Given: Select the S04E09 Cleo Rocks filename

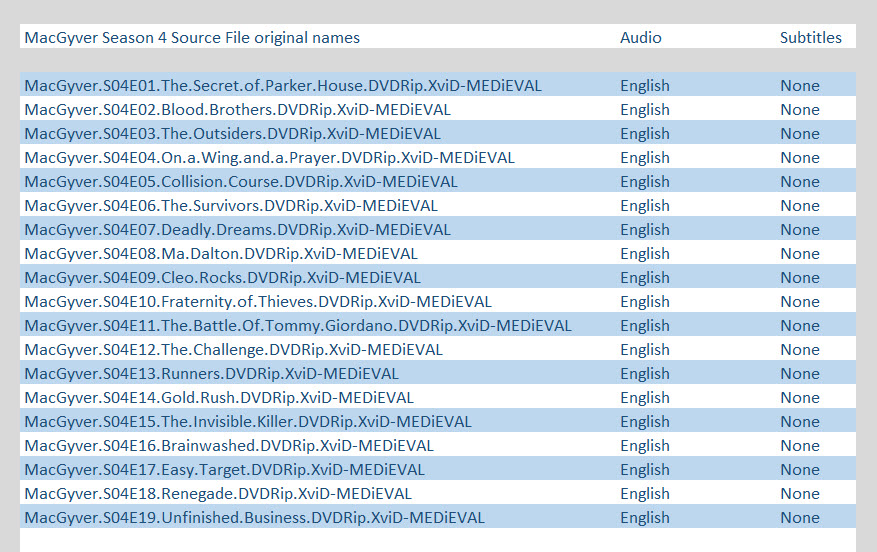Looking at the screenshot, I should (222, 278).
